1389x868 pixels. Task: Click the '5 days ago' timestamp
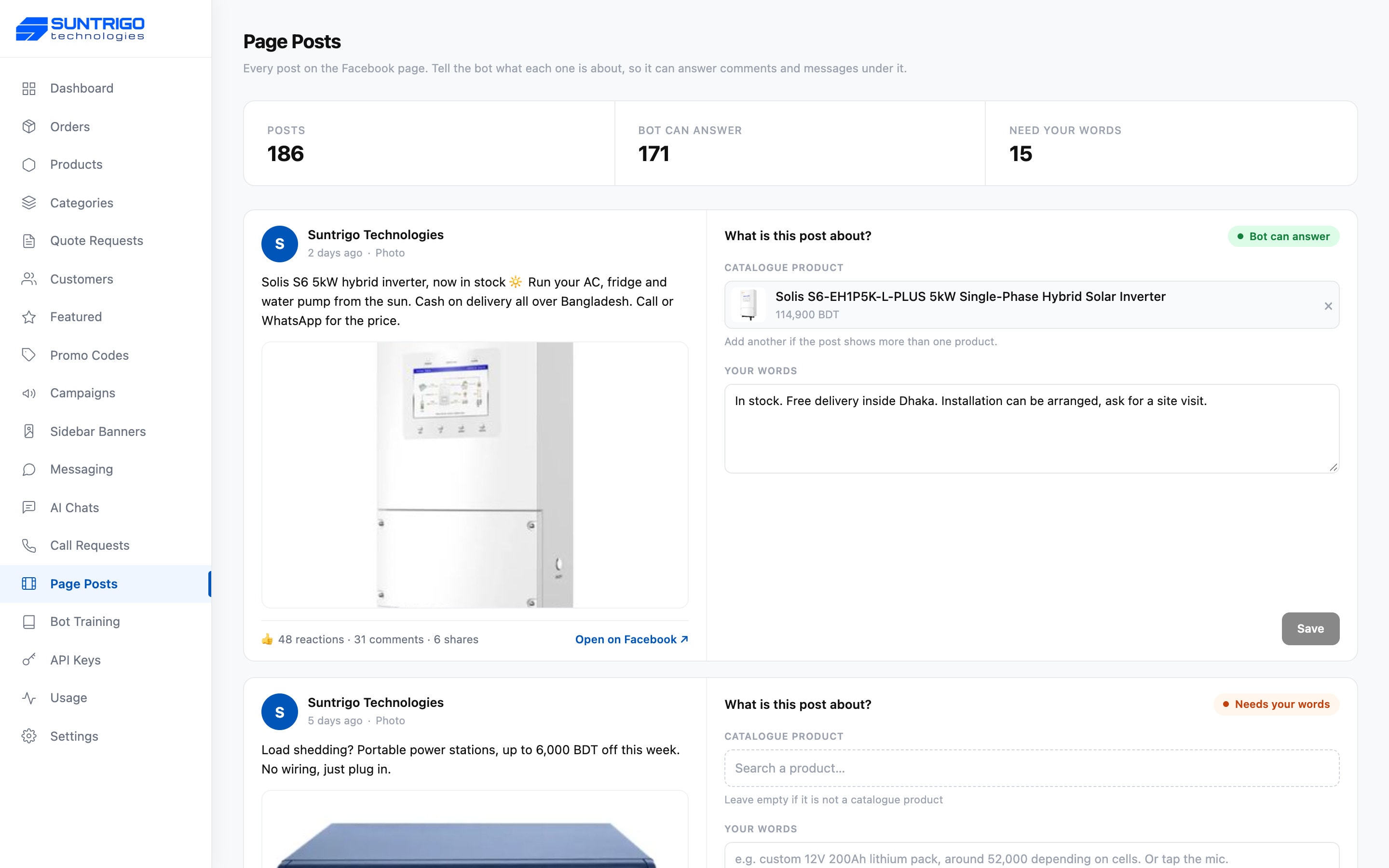(335, 720)
